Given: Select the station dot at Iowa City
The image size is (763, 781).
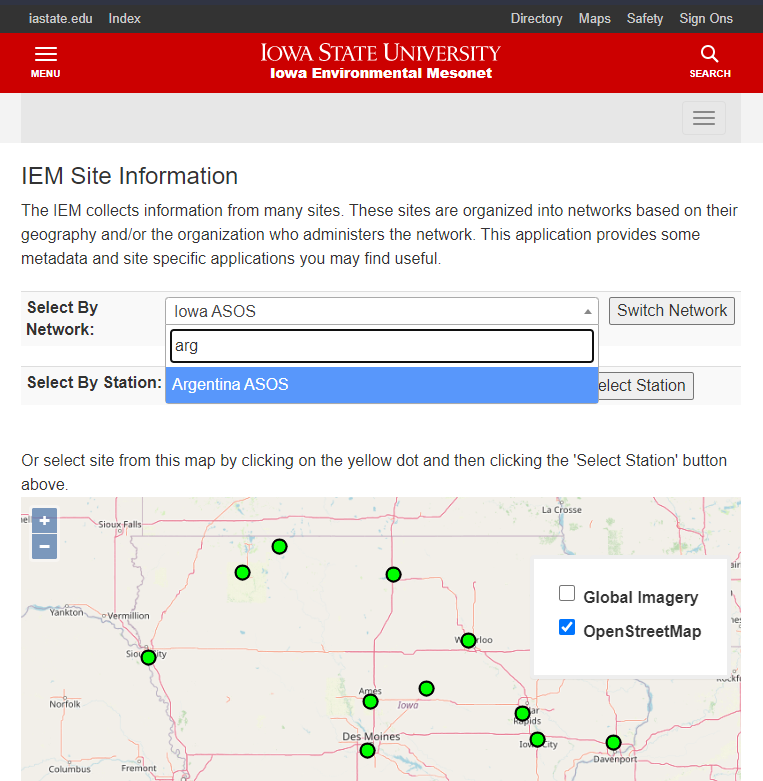Looking at the screenshot, I should pos(537,740).
